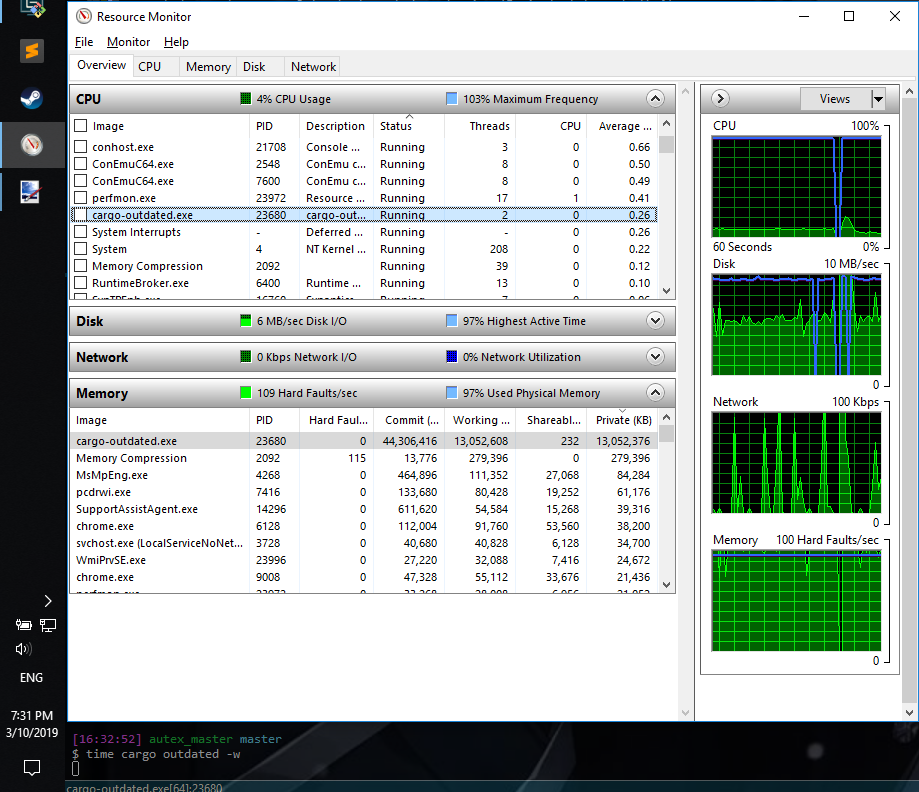
Task: Sort memory list by Hard Faults column
Action: point(336,420)
